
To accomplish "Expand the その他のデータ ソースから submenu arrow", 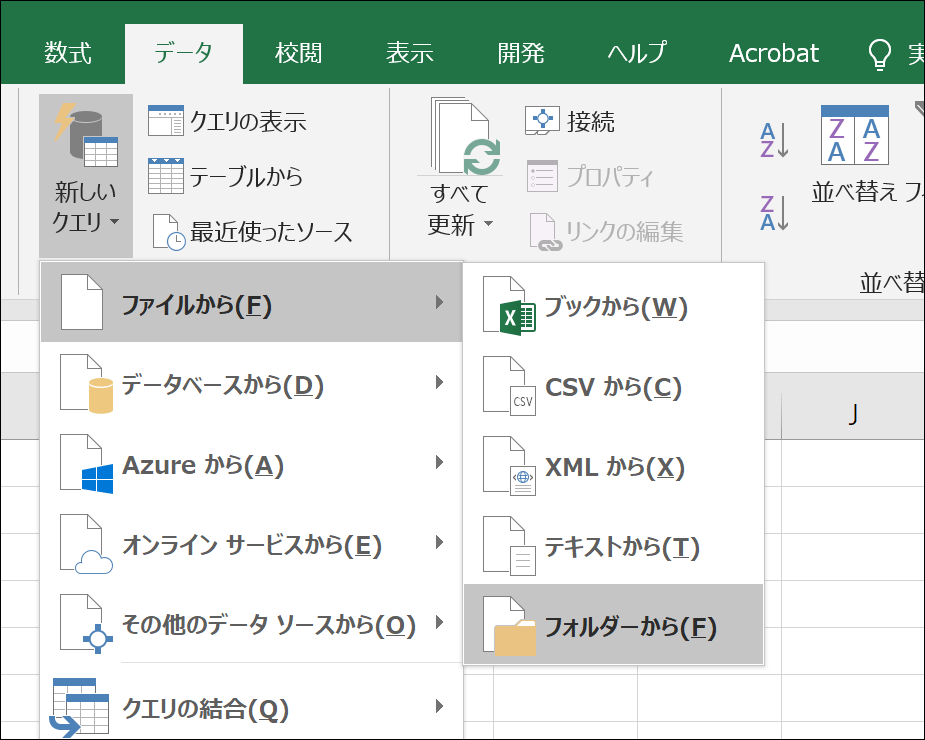I will coord(439,623).
